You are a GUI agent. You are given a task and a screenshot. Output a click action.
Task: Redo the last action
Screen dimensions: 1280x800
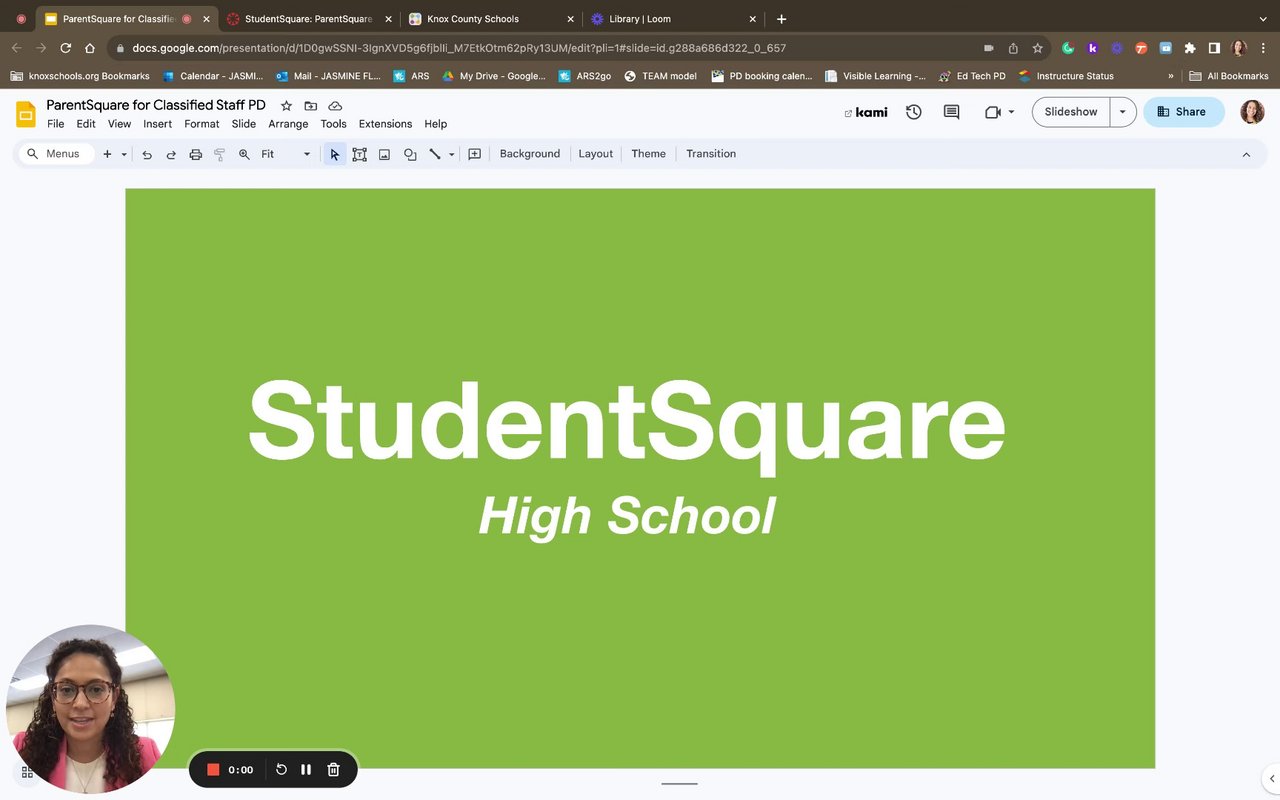pos(171,154)
